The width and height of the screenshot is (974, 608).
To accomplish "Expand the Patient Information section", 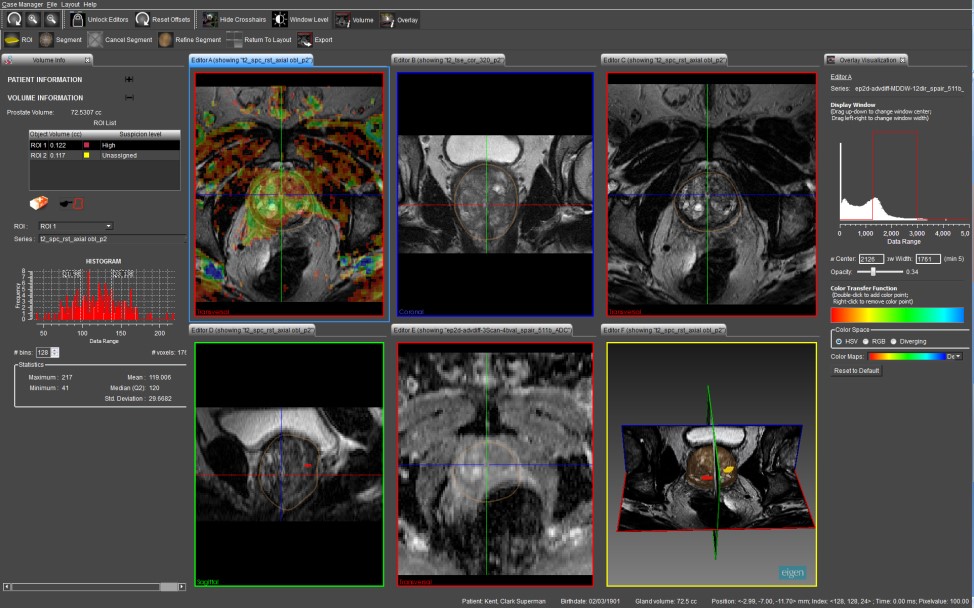I will pyautogui.click(x=128, y=79).
